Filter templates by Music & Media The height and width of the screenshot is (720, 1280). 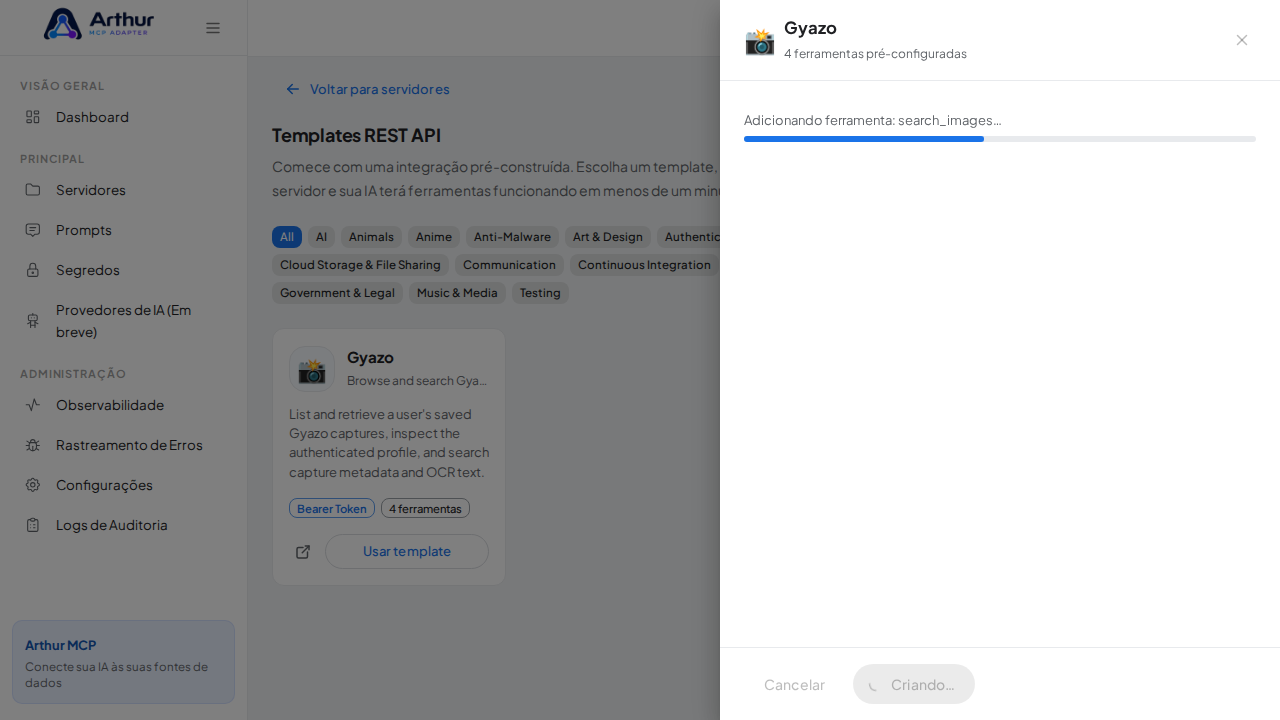pyautogui.click(x=457, y=293)
